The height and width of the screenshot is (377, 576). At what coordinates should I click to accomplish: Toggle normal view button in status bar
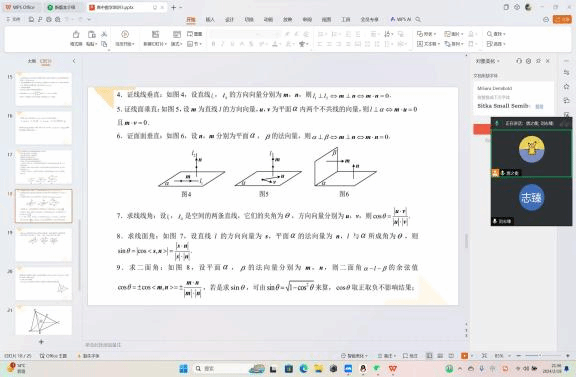point(429,356)
